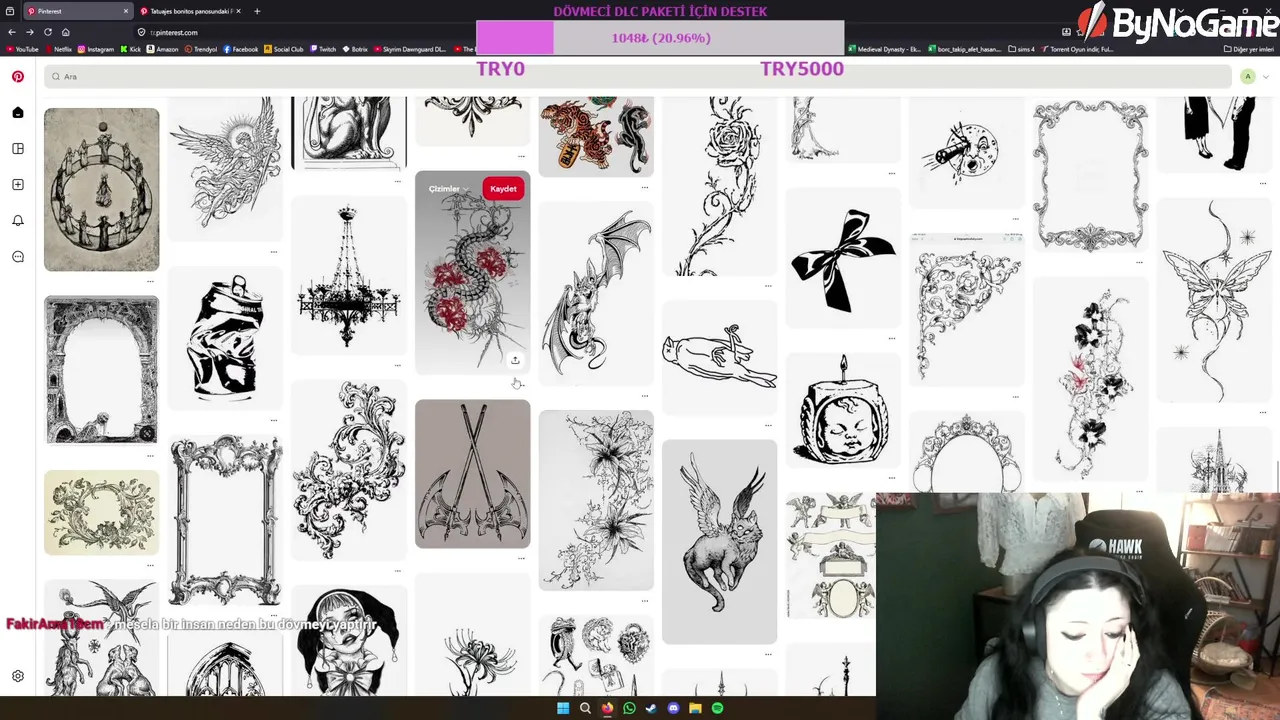Image resolution: width=1280 pixels, height=720 pixels.
Task: Open Spotify from the taskbar
Action: (717, 708)
